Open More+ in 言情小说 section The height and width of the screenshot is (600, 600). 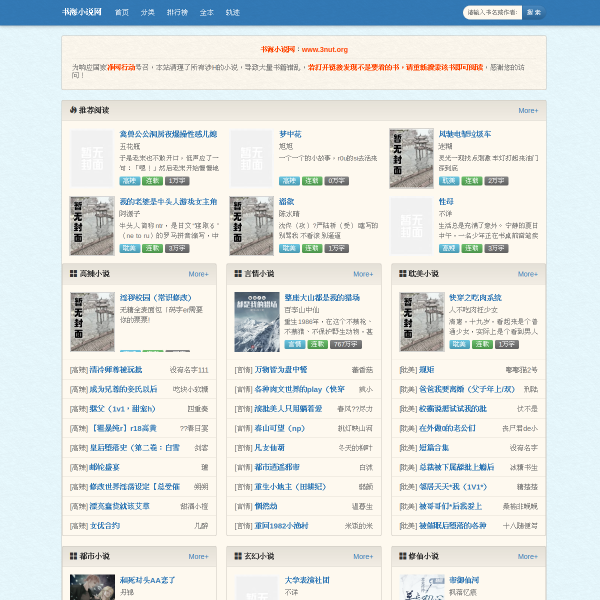(363, 274)
